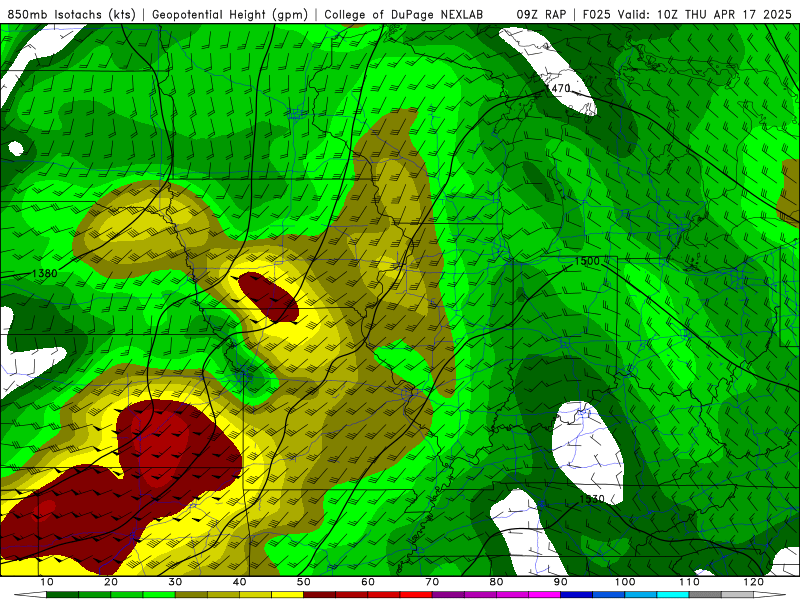
Task: Click the 120 value on the color scale
Action: (754, 582)
